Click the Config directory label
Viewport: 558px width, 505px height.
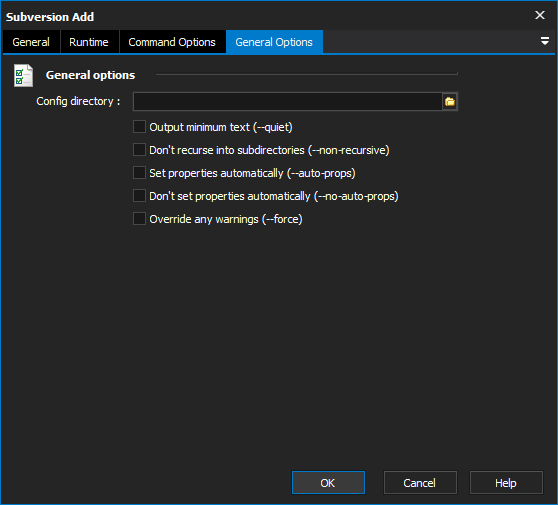point(78,101)
